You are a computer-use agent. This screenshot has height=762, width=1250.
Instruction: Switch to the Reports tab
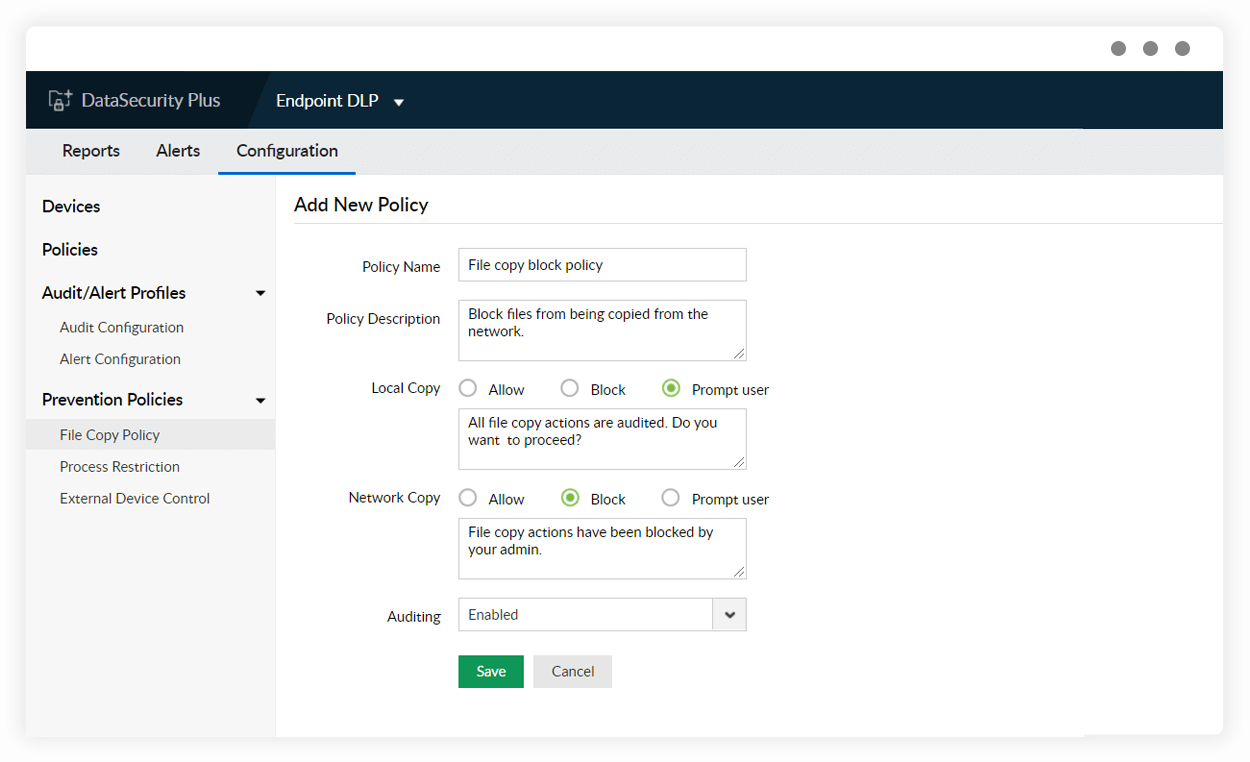point(90,150)
